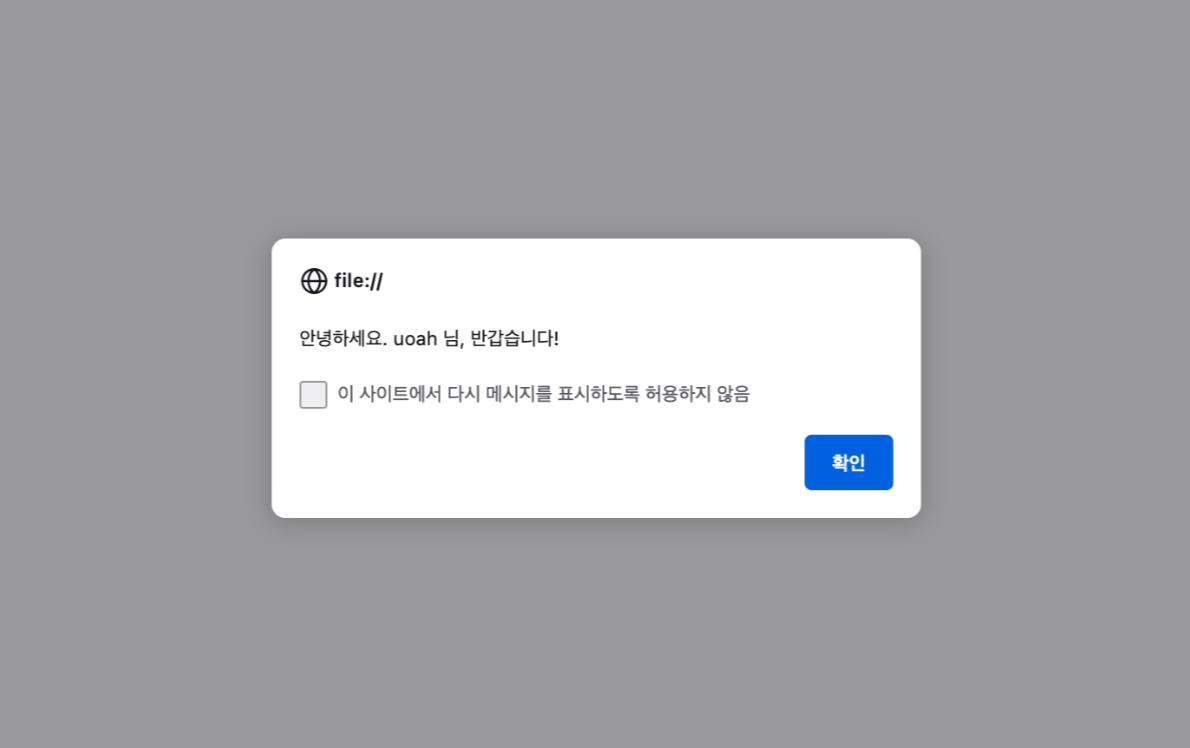Click the label '이 사이트에서 다시 메시지를 표시하도록 허용하지 않음'
1190x748 pixels.
tap(543, 394)
